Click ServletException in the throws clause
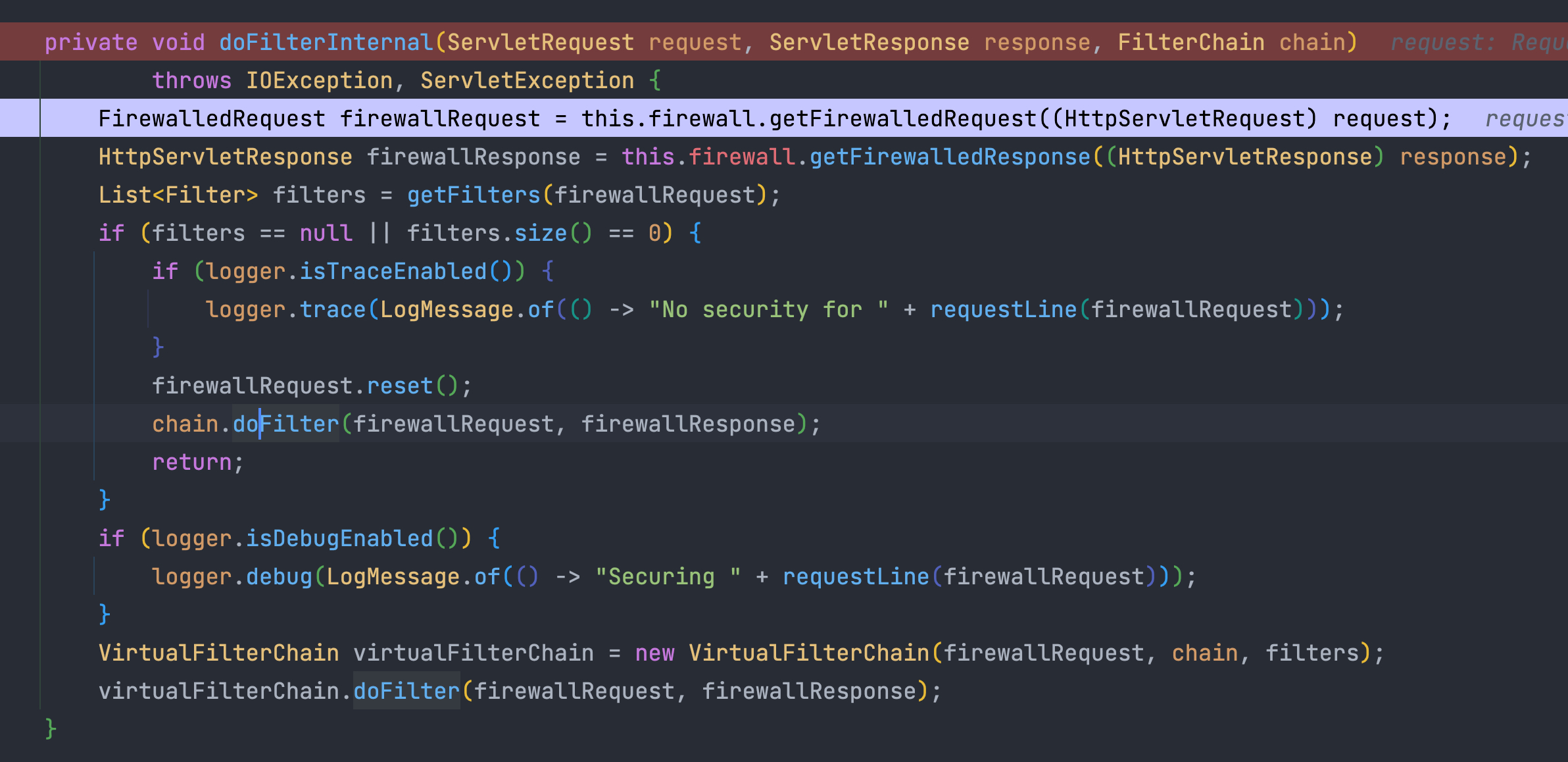Image resolution: width=1568 pixels, height=762 pixels. tap(527, 80)
